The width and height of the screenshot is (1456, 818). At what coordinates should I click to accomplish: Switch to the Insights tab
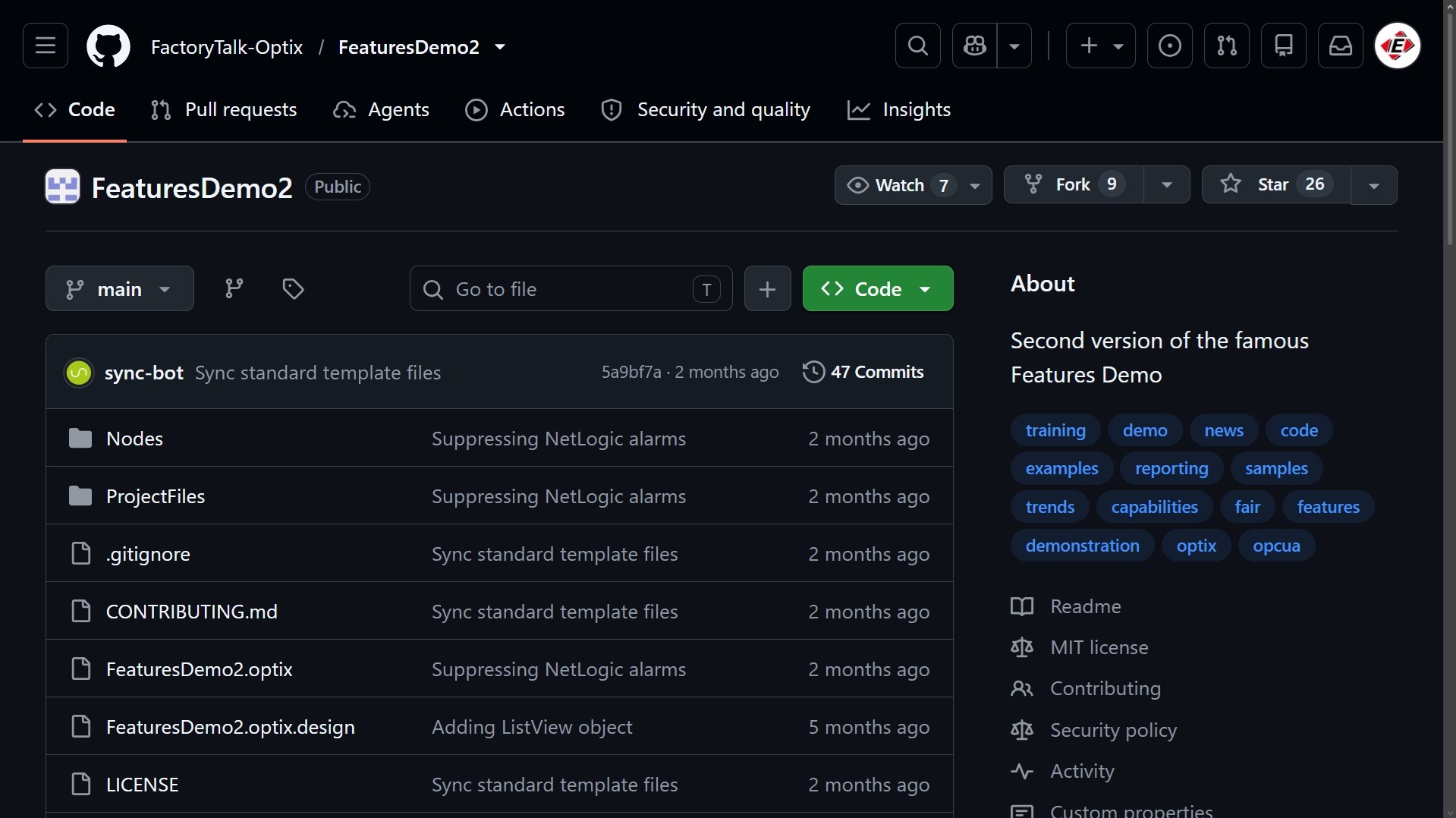[x=899, y=110]
